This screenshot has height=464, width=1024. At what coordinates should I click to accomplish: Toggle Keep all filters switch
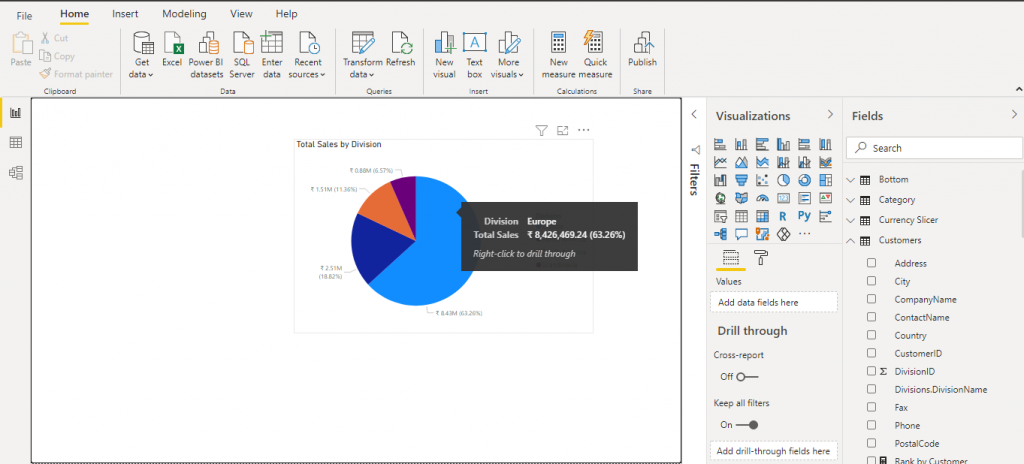[747, 425]
